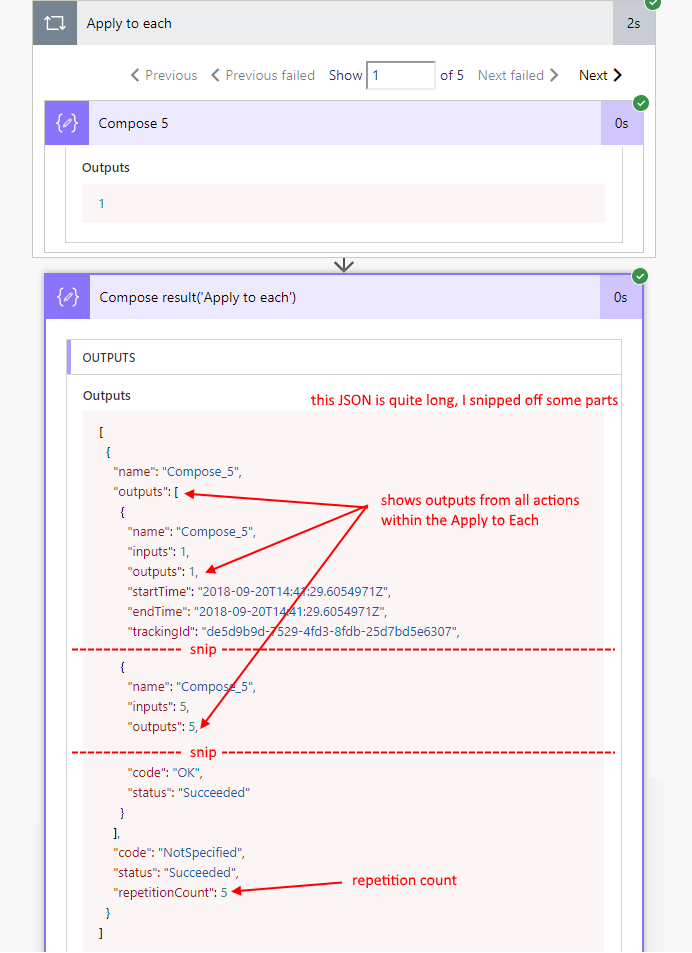This screenshot has width=692, height=953.
Task: Click the 2s duration badge
Action: 634,23
